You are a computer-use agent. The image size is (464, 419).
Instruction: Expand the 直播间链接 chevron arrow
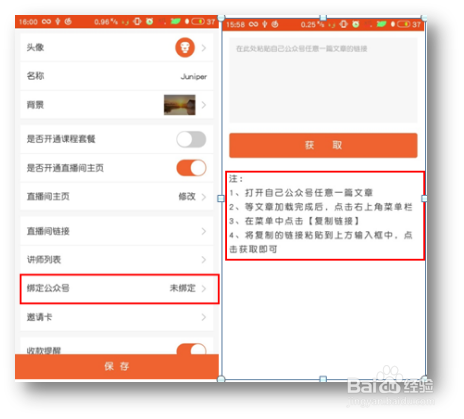(x=204, y=231)
